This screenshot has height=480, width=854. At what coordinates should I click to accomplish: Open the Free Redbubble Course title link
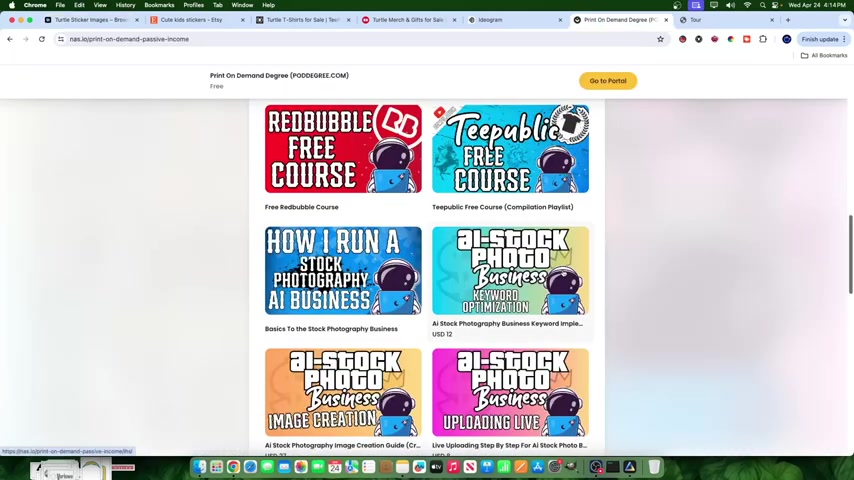302,207
